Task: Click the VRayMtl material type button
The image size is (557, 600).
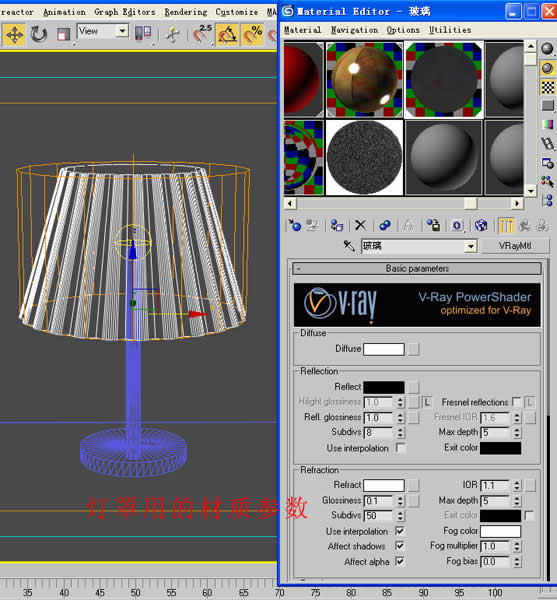Action: [515, 246]
